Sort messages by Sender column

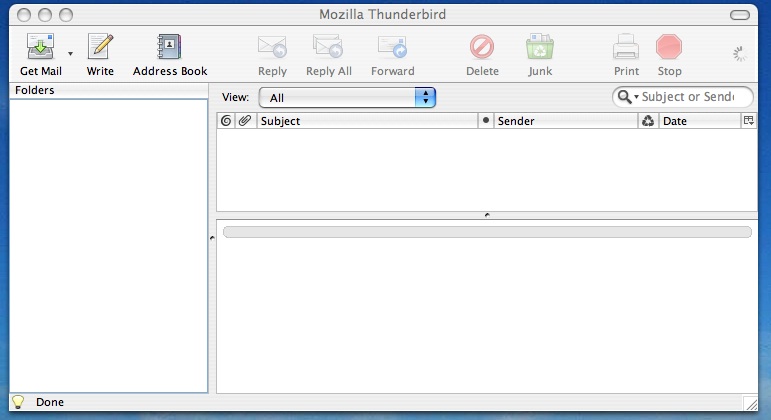pos(565,121)
